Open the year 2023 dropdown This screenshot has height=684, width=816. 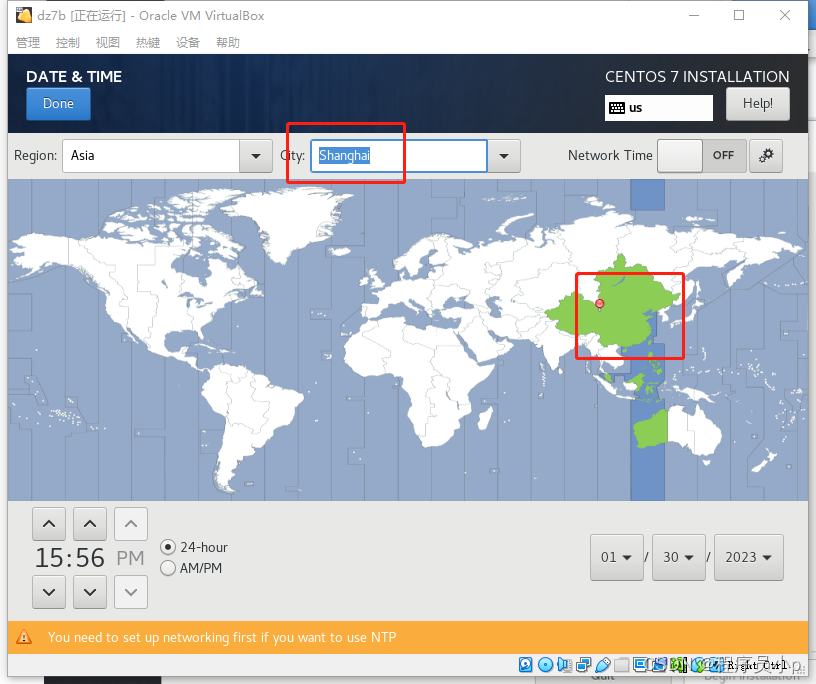748,557
